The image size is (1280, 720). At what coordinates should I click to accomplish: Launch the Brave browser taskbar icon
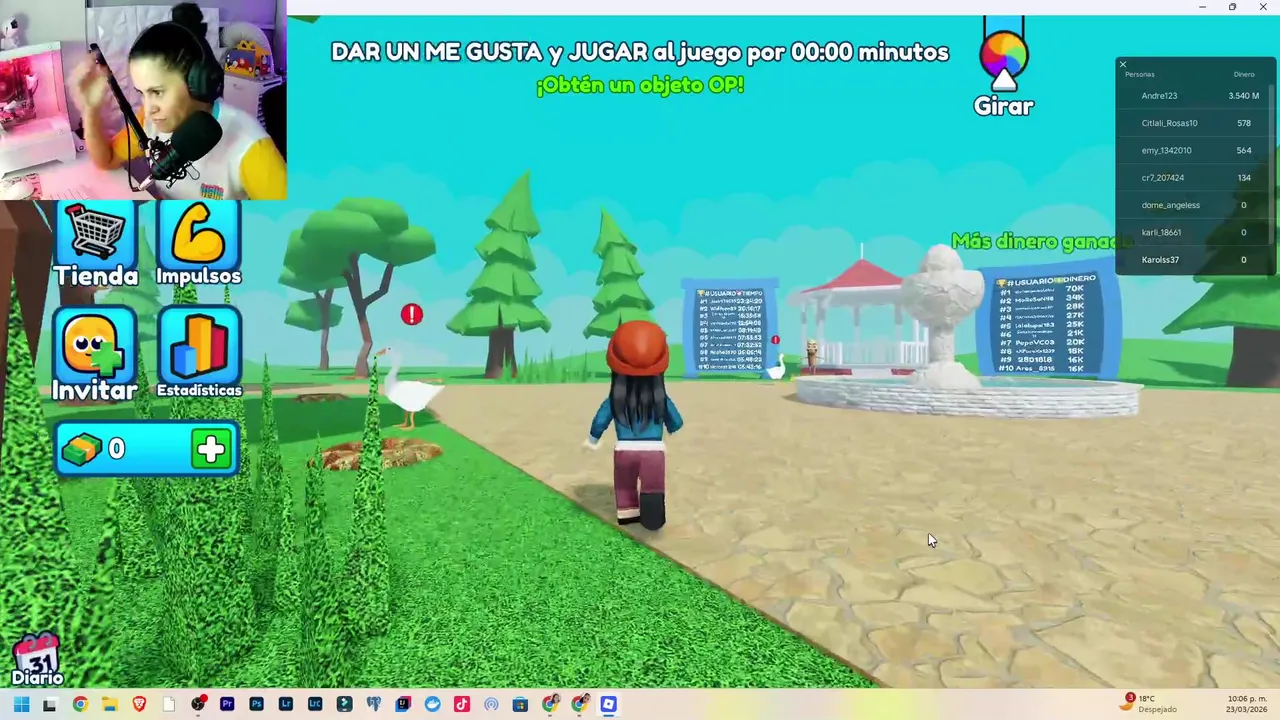pyautogui.click(x=139, y=704)
